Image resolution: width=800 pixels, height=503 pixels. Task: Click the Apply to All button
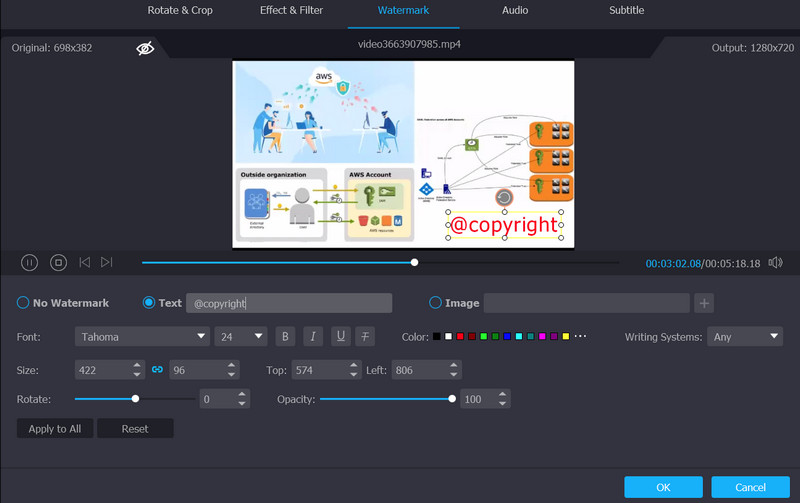pyautogui.click(x=55, y=429)
